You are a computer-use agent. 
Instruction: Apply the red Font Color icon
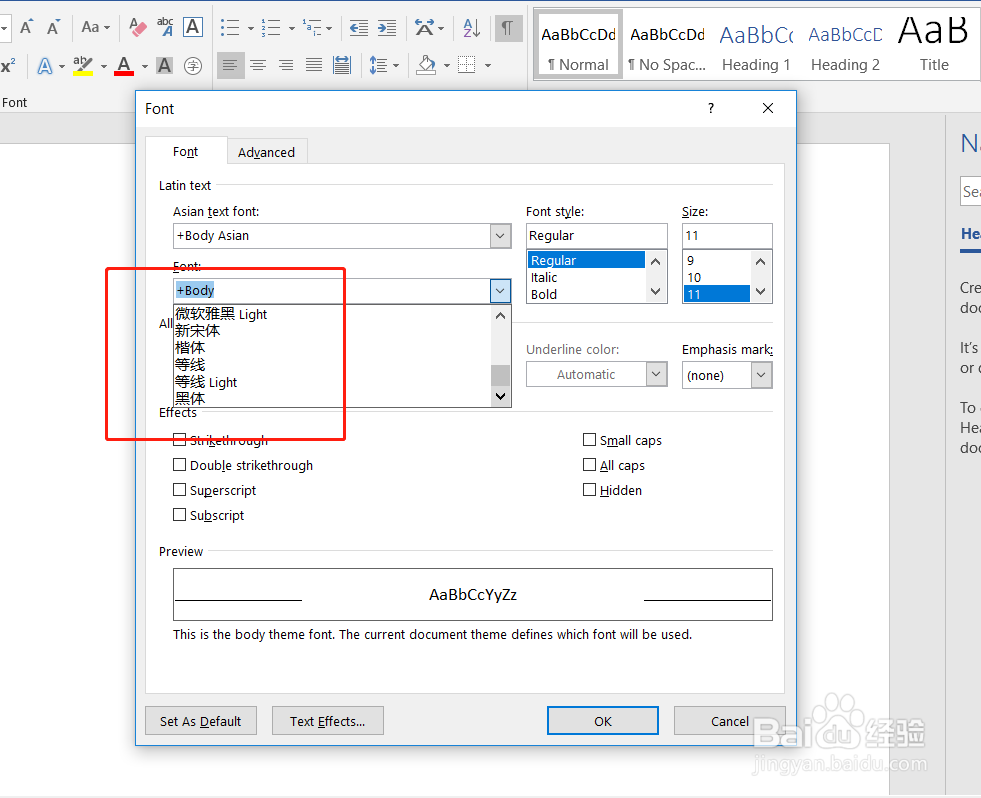(x=123, y=65)
